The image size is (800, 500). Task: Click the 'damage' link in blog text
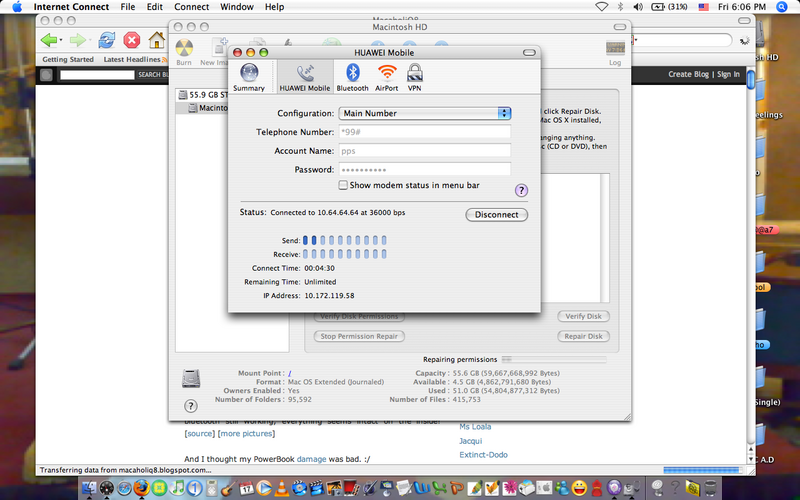coord(311,459)
